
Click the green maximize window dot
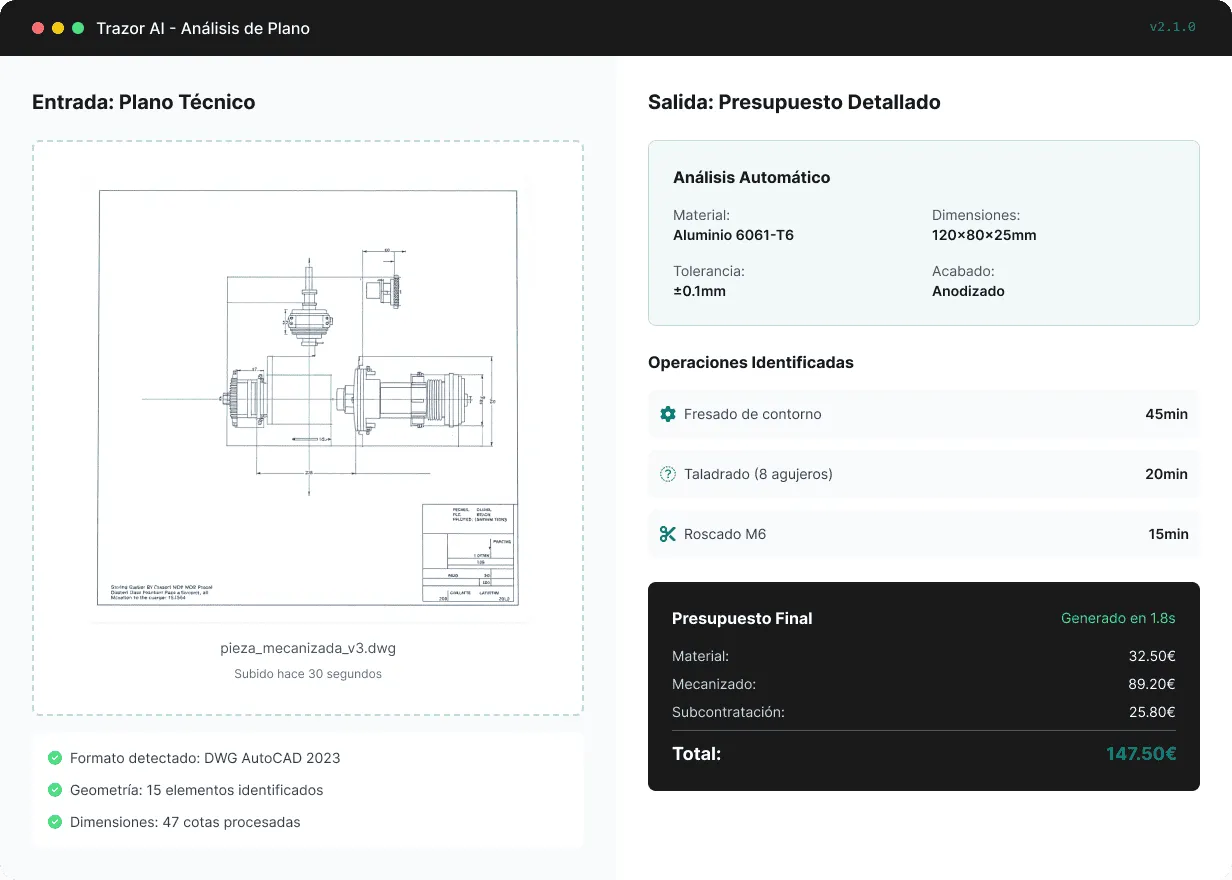click(x=78, y=28)
